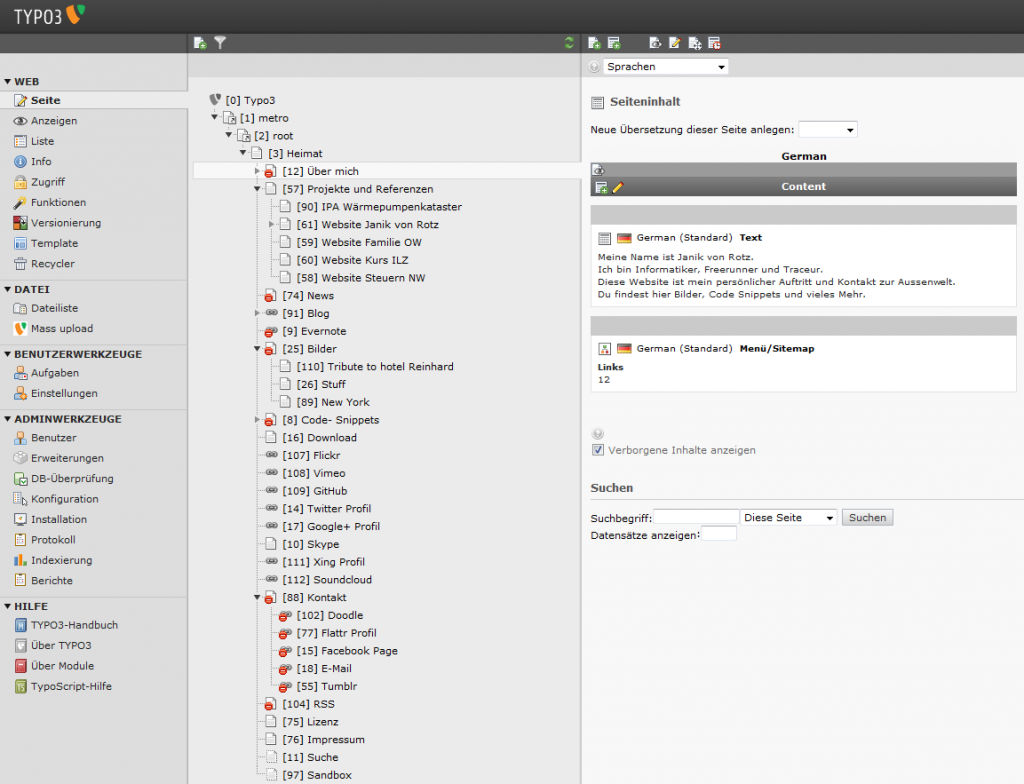Open the Liste module in sidebar
Image resolution: width=1024 pixels, height=784 pixels.
coord(42,141)
